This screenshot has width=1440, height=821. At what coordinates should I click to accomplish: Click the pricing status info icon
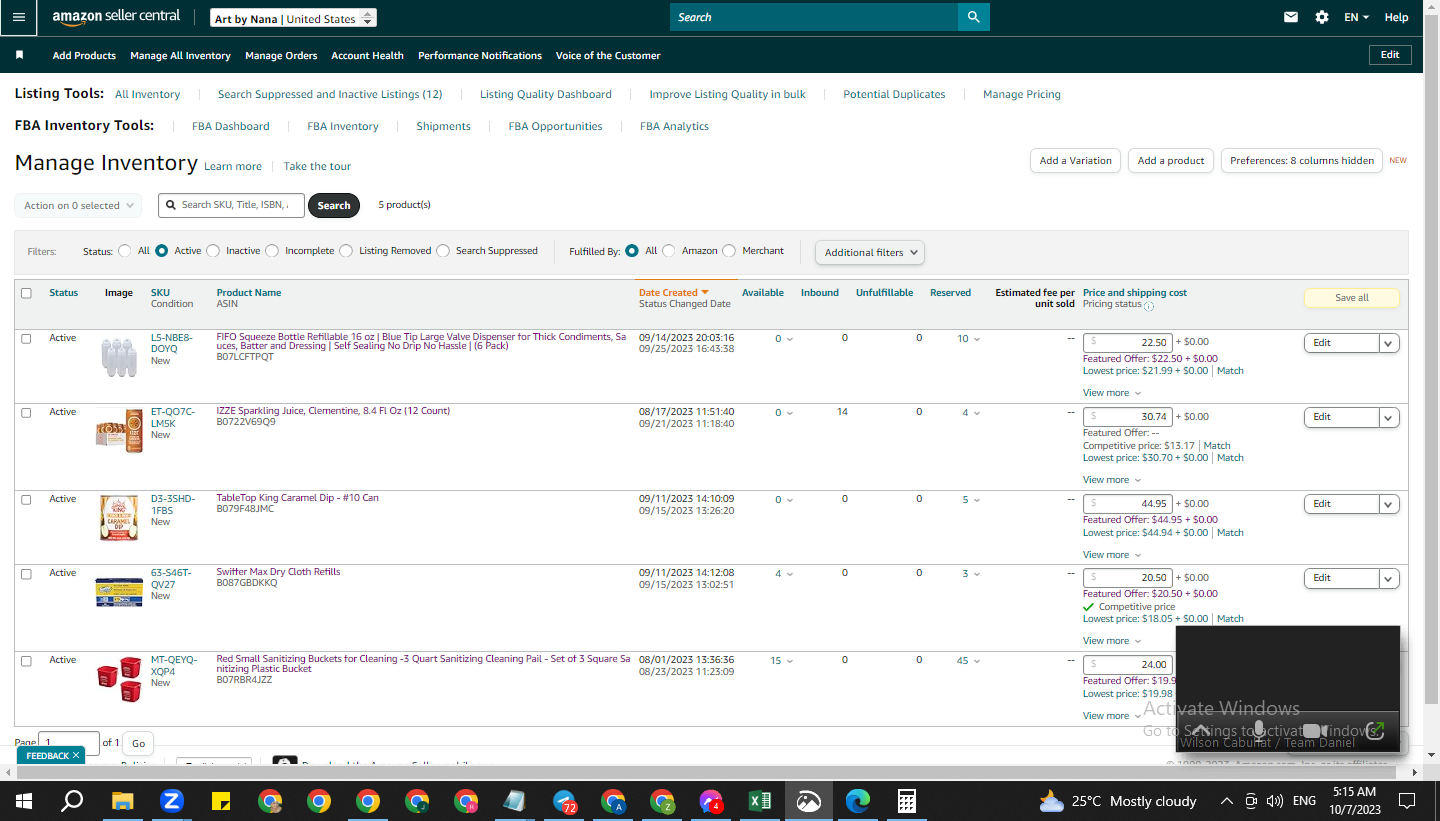pyautogui.click(x=1149, y=306)
